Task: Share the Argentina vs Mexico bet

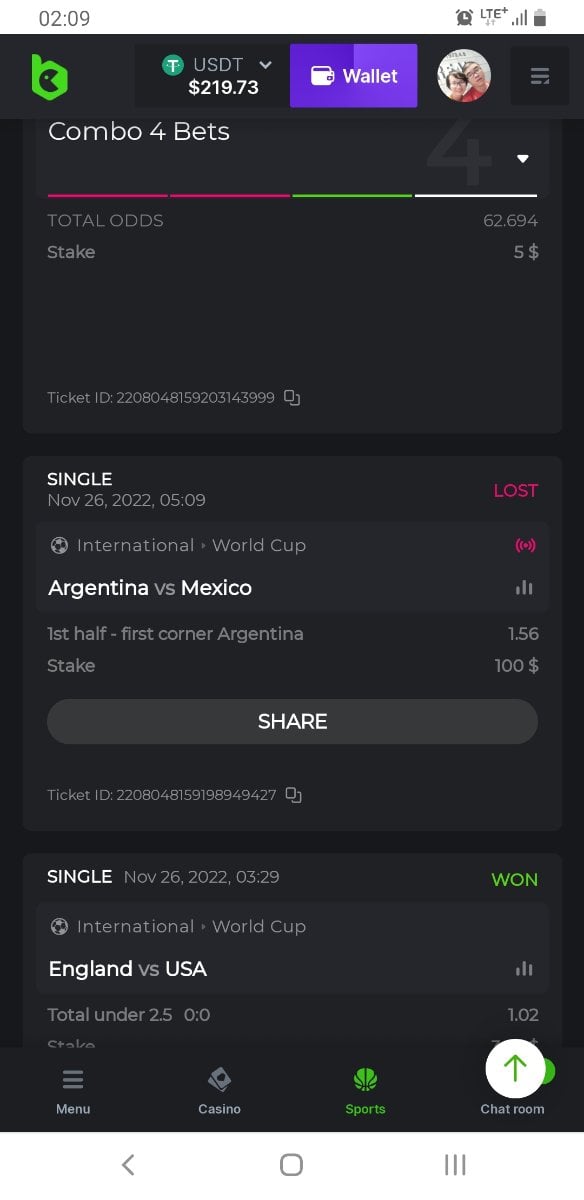Action: click(292, 721)
